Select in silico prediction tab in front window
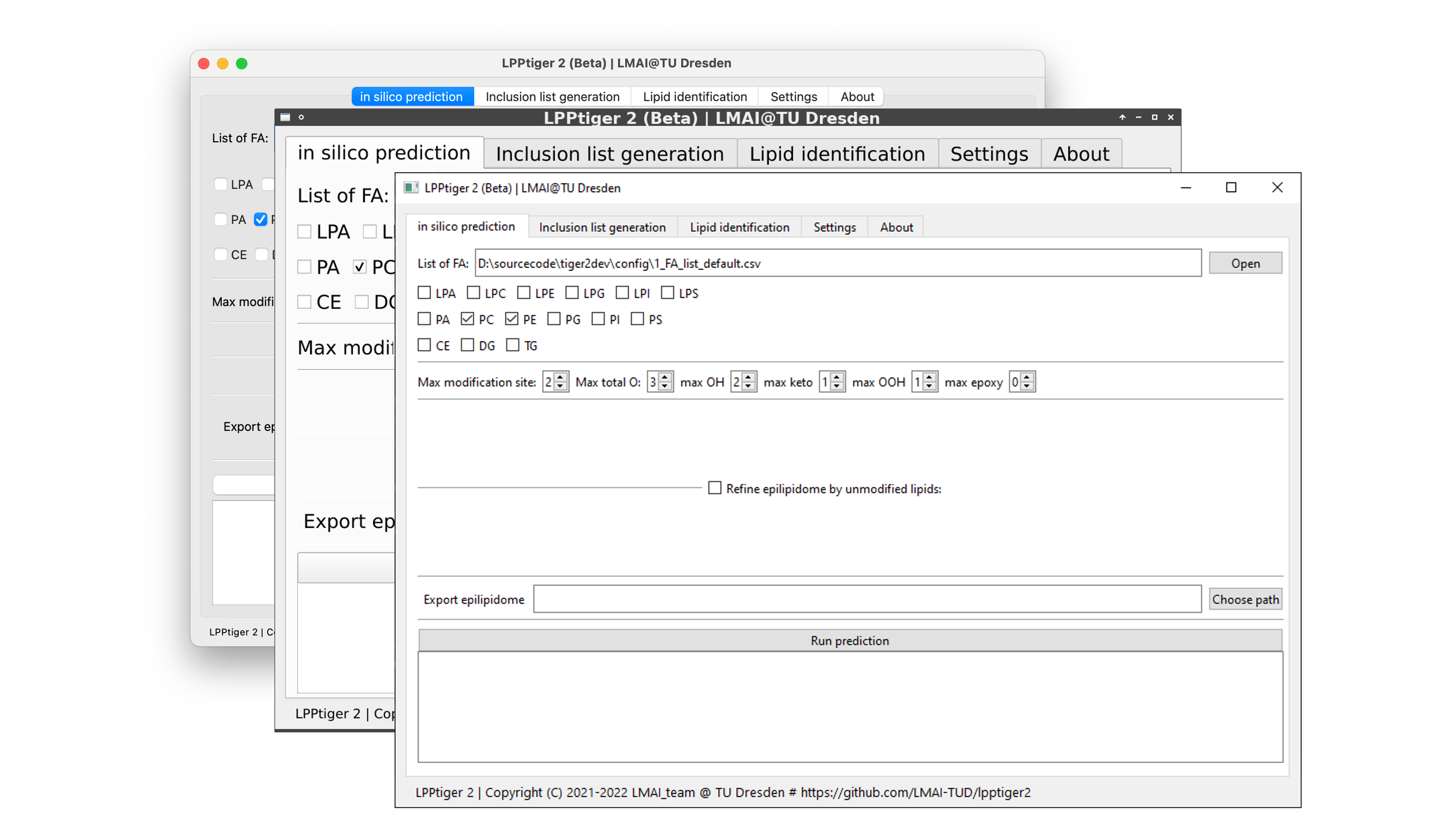Image resolution: width=1456 pixels, height=819 pixels. pyautogui.click(x=466, y=227)
